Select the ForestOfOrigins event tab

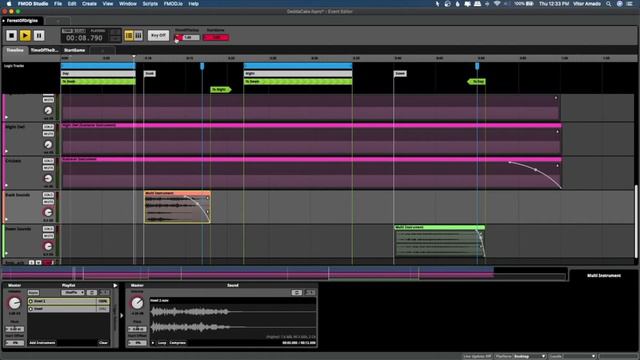coord(22,20)
